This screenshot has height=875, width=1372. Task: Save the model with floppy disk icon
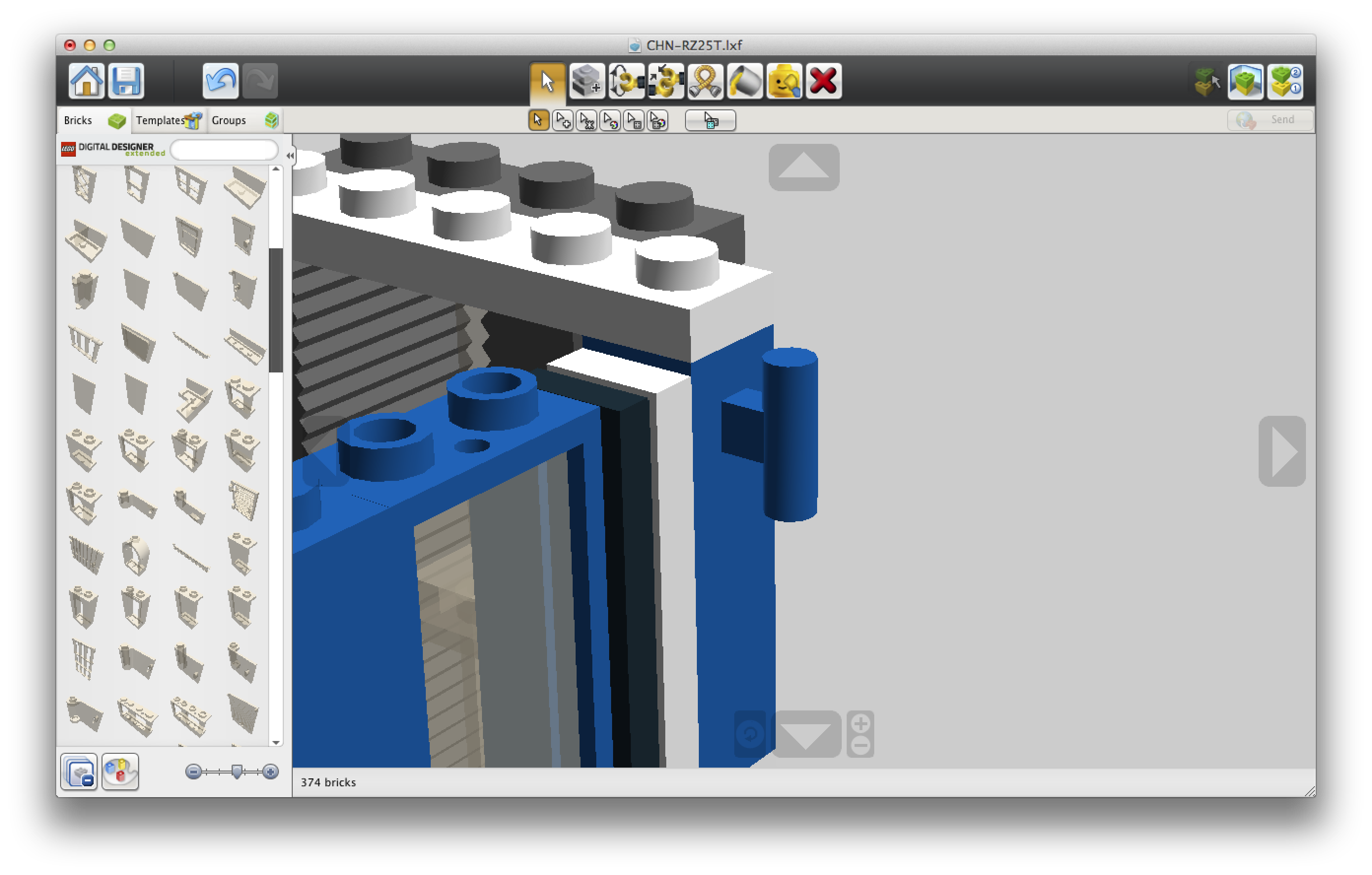coord(126,81)
